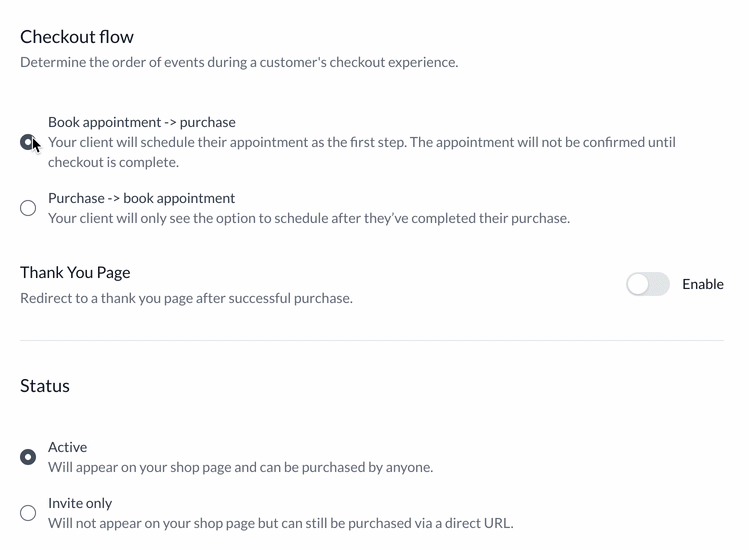Click the "Determine the order of events" description
Image resolution: width=749 pixels, height=550 pixels.
click(239, 62)
